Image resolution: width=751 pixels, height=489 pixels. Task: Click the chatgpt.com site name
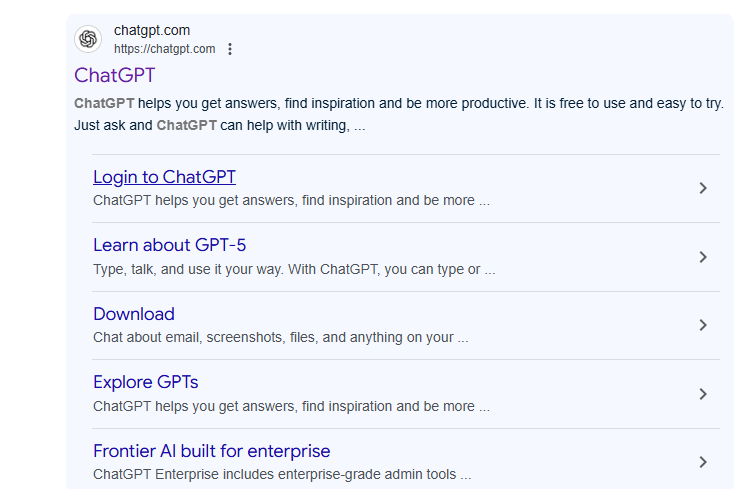tap(152, 30)
